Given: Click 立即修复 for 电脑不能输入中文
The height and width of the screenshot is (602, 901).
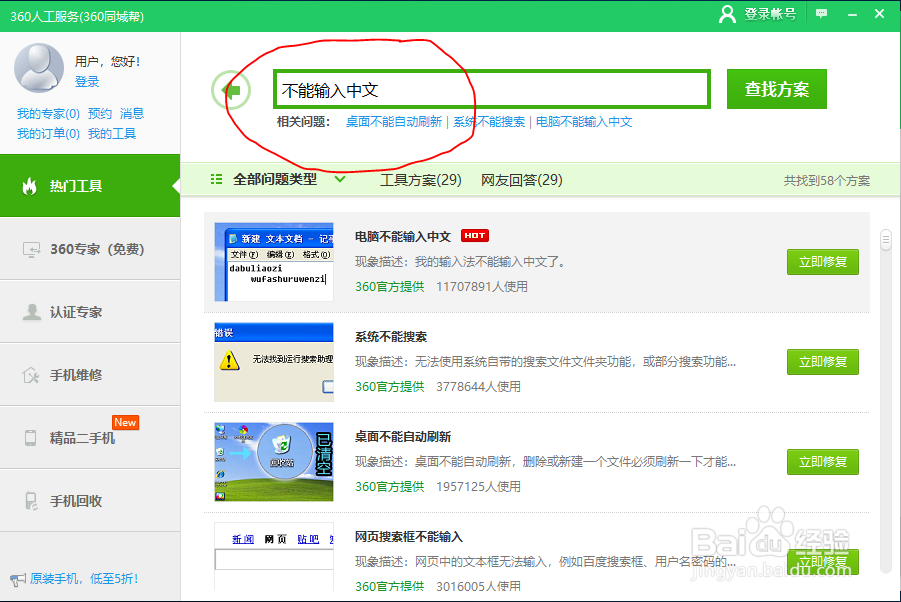Looking at the screenshot, I should pyautogui.click(x=822, y=262).
